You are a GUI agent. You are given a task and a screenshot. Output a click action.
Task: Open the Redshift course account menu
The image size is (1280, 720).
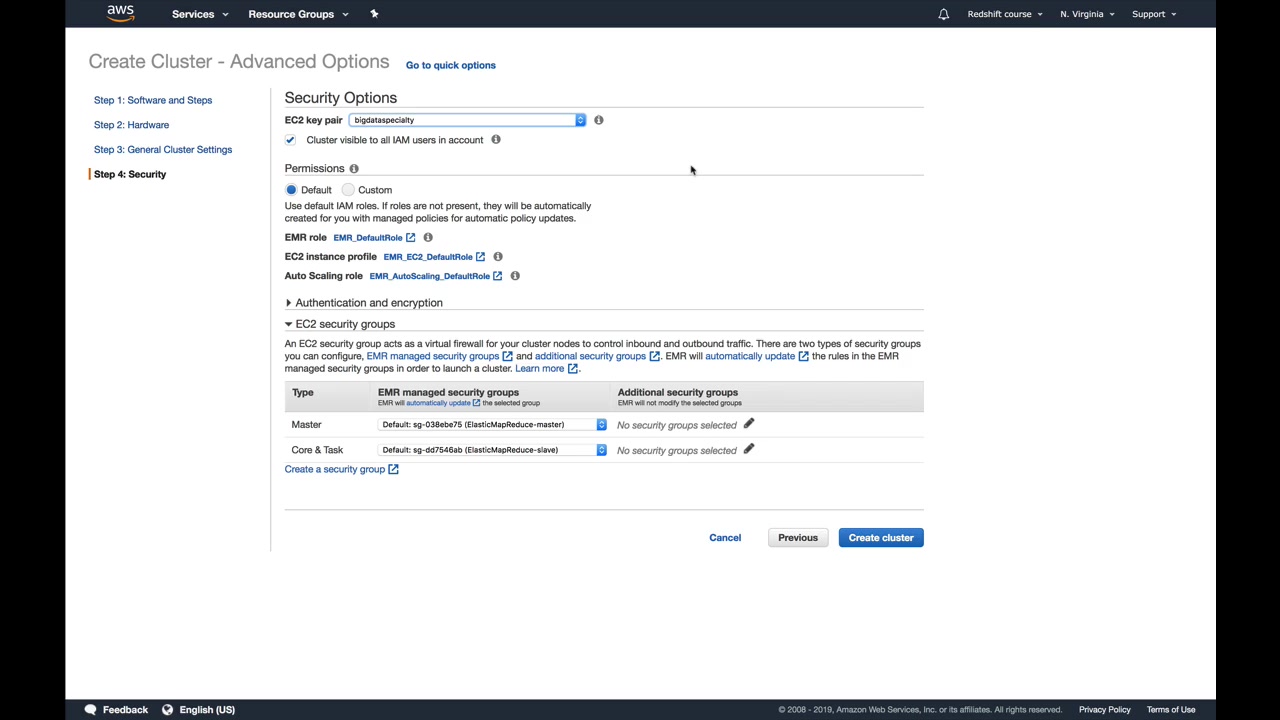tap(1005, 14)
